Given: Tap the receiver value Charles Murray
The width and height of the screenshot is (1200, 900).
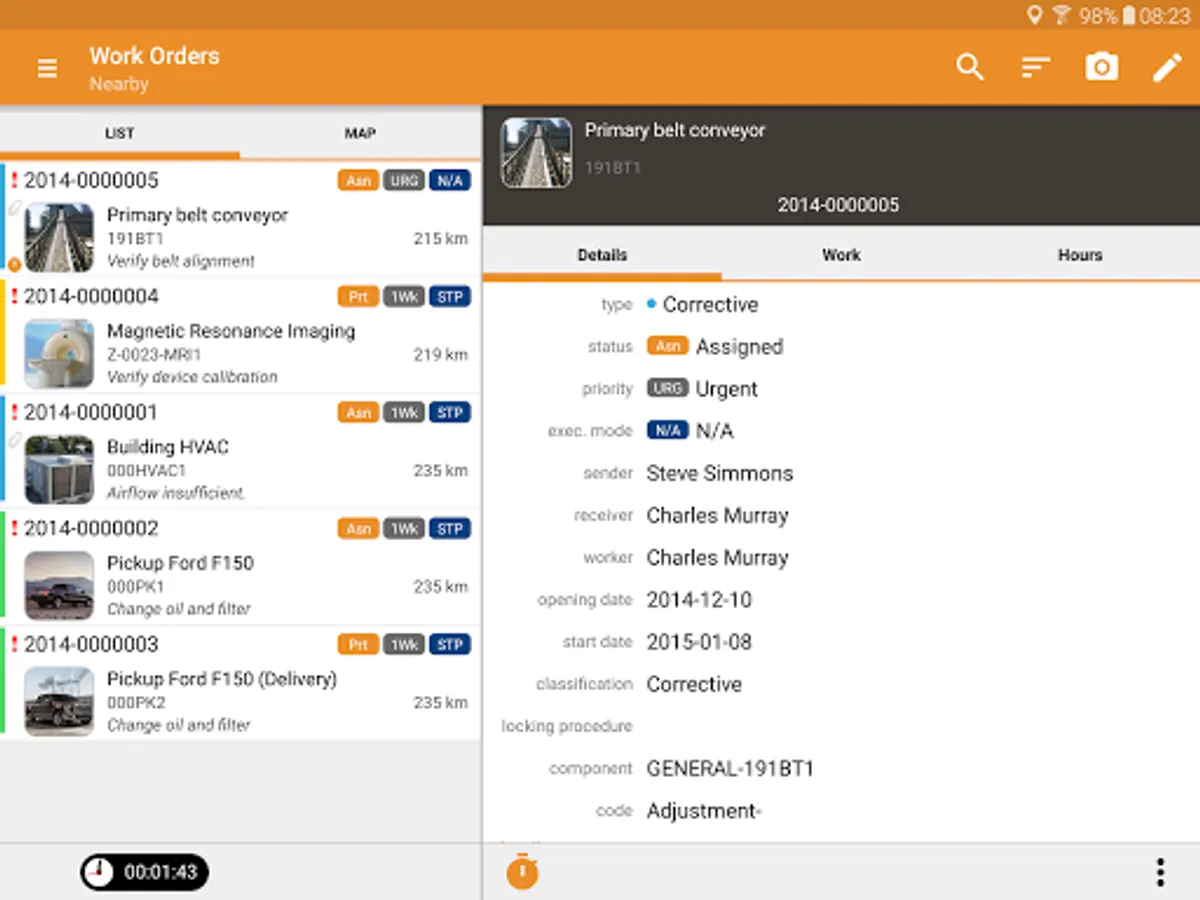Looking at the screenshot, I should (718, 515).
